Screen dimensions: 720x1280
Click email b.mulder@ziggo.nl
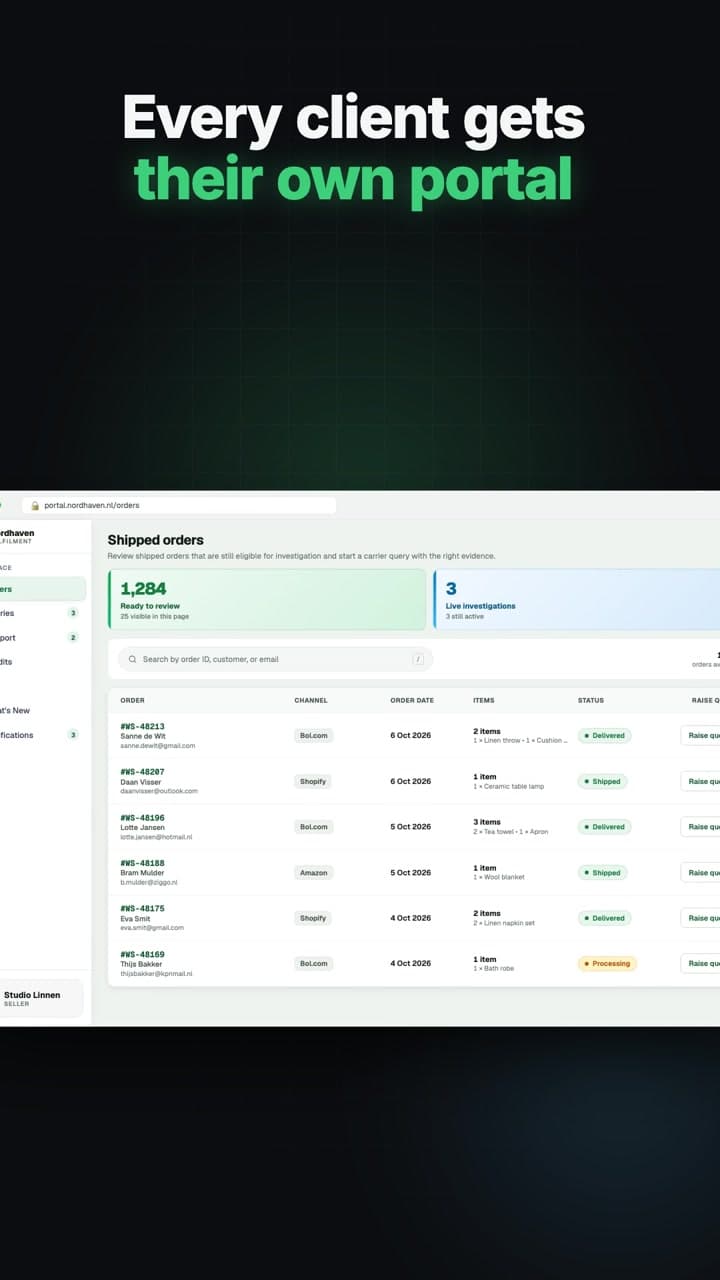pyautogui.click(x=147, y=882)
